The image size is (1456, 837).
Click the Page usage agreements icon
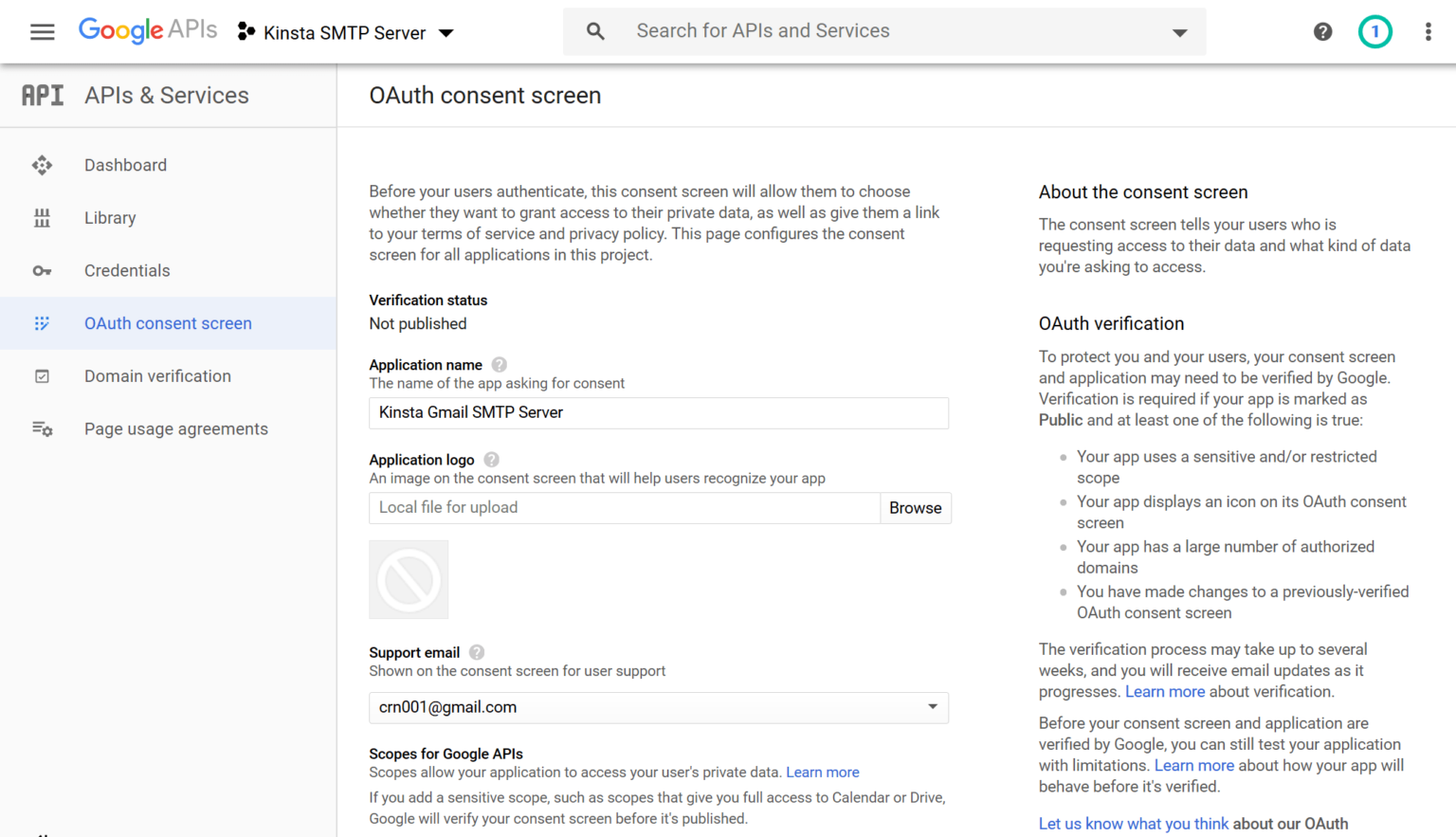click(x=43, y=428)
